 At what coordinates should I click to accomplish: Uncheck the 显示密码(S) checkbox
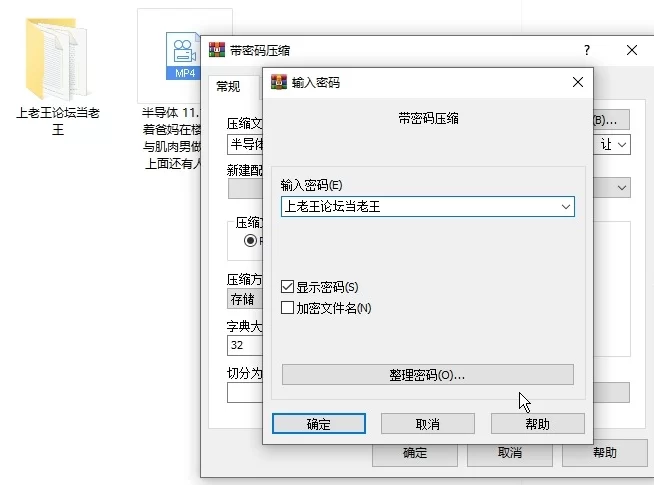pos(287,286)
